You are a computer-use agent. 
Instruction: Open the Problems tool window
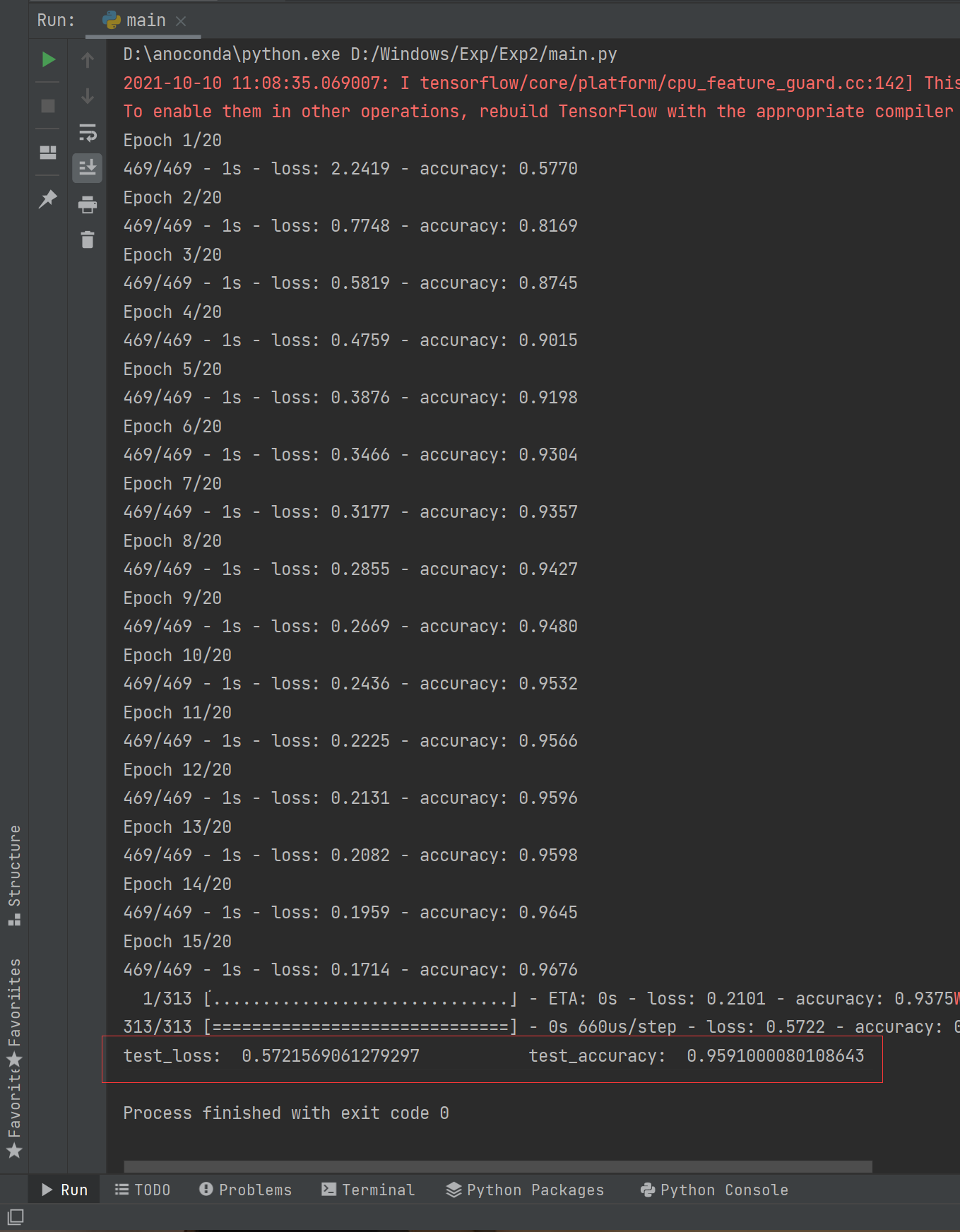[246, 1190]
